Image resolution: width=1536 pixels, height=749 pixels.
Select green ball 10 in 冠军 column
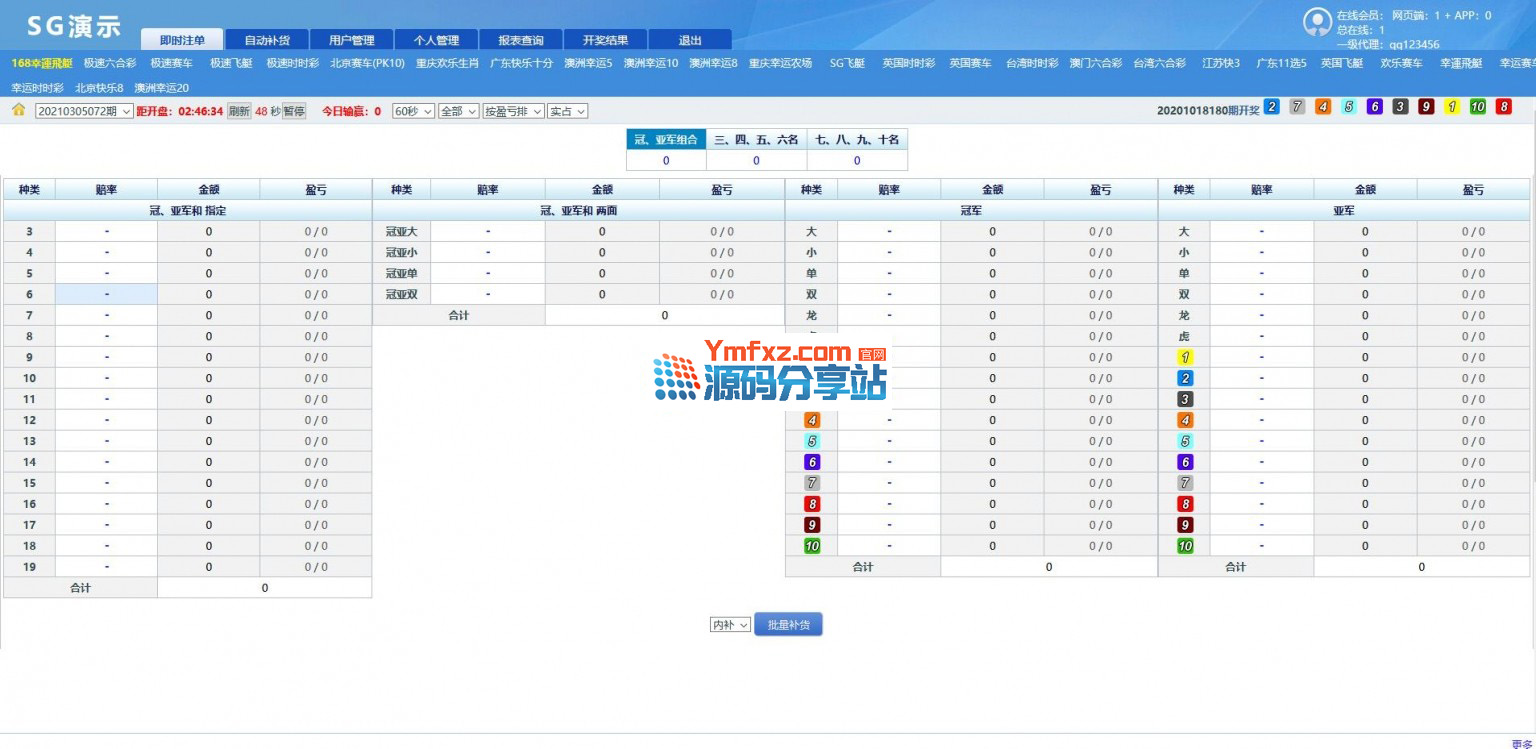click(x=811, y=546)
